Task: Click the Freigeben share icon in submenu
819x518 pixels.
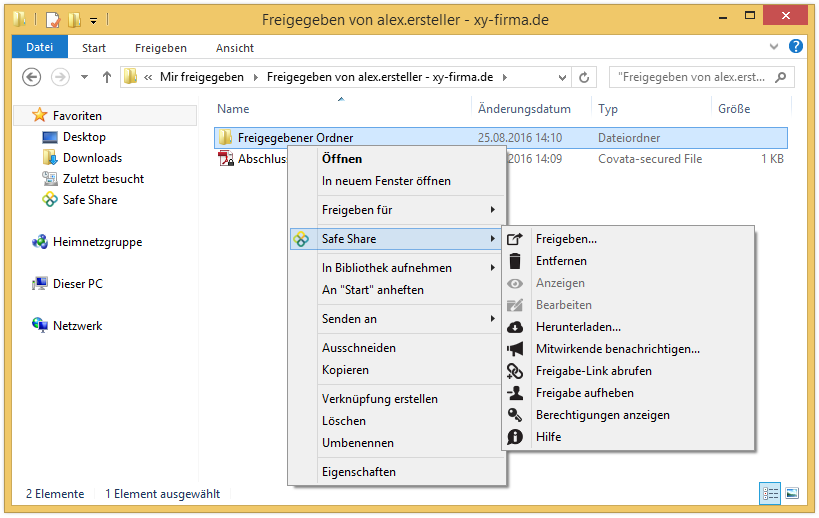Action: (514, 239)
